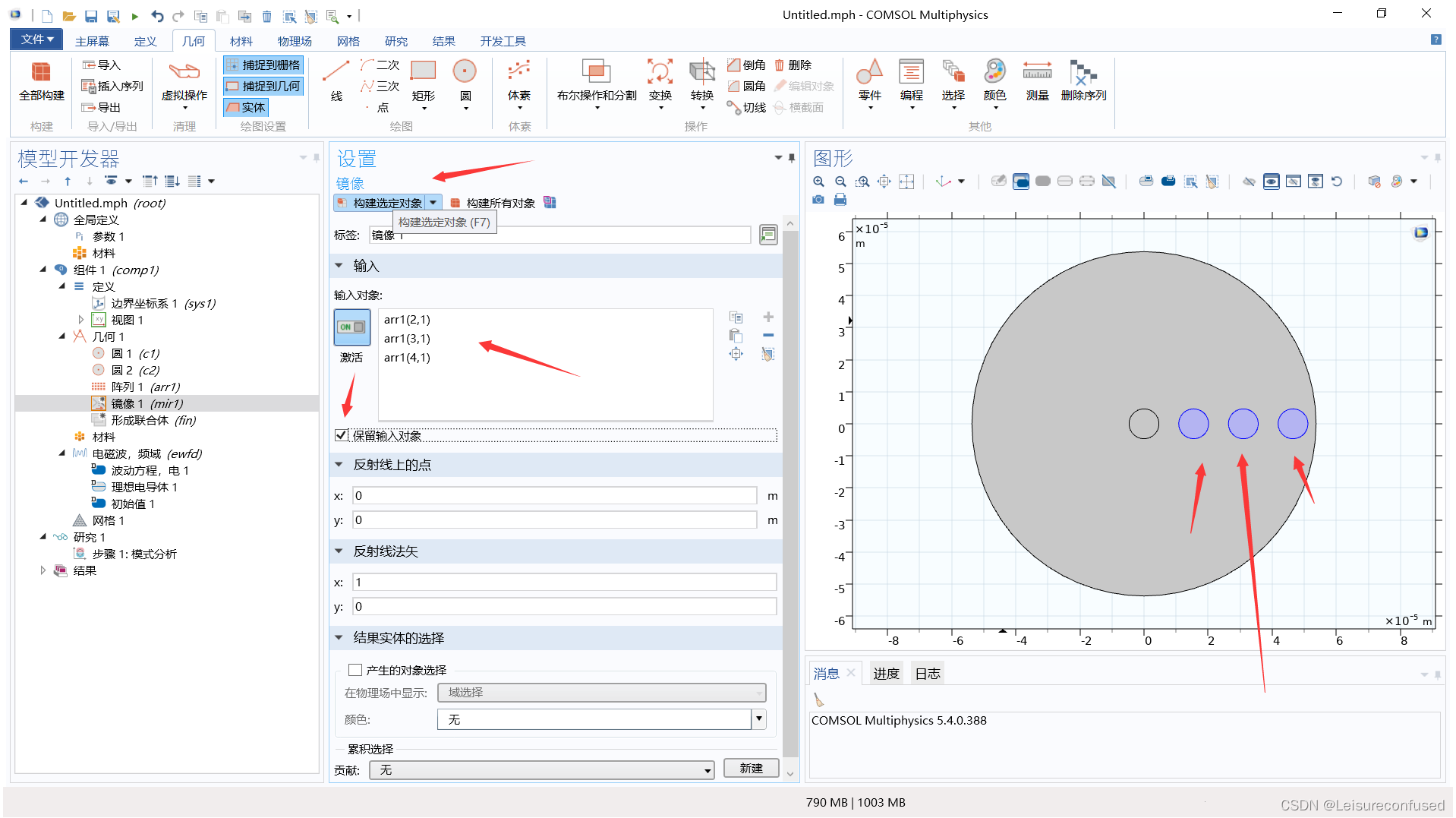Click the label note icon next to 标签 field

click(x=768, y=235)
